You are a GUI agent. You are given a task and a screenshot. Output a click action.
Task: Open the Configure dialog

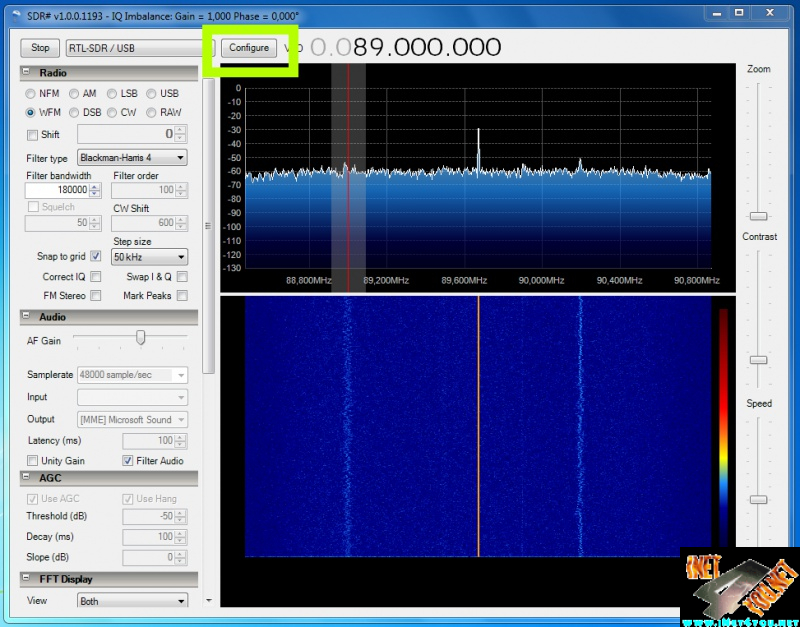(249, 48)
